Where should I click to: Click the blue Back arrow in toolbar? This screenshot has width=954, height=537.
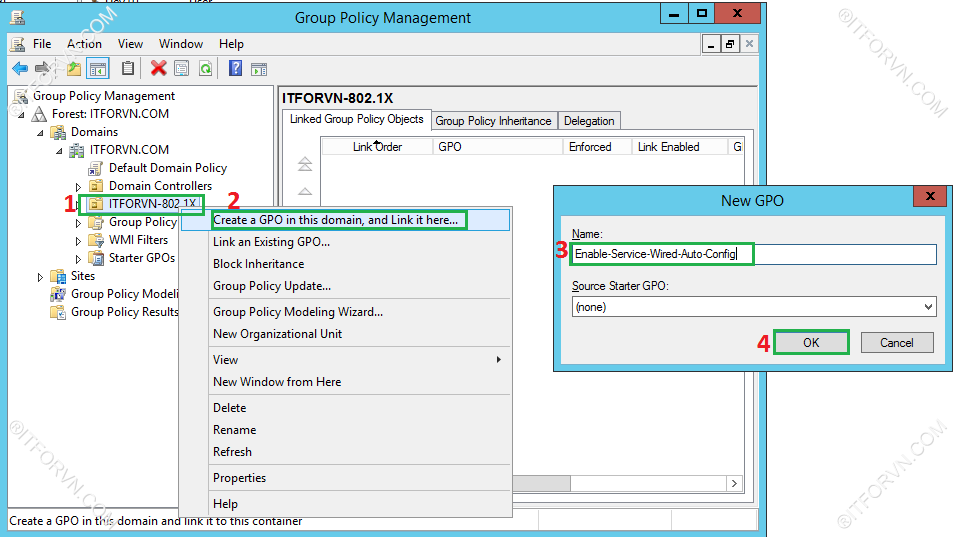[x=20, y=68]
